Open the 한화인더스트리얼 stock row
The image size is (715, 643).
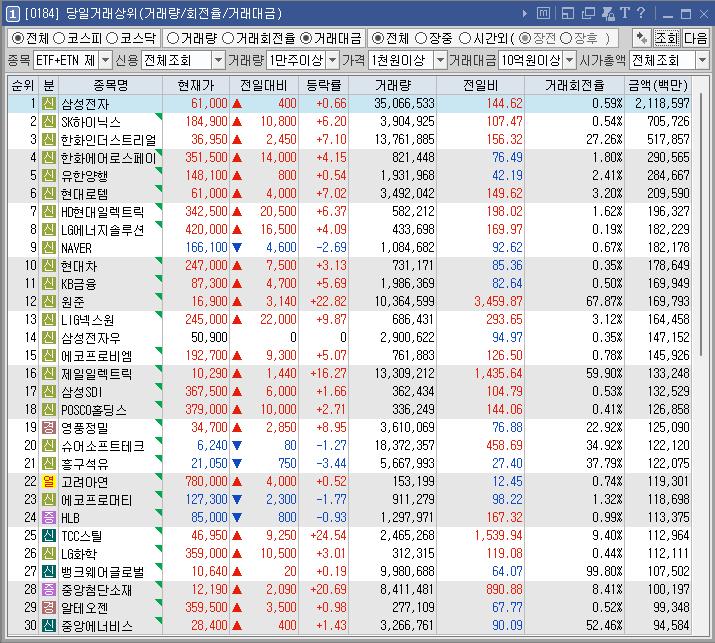[349, 140]
